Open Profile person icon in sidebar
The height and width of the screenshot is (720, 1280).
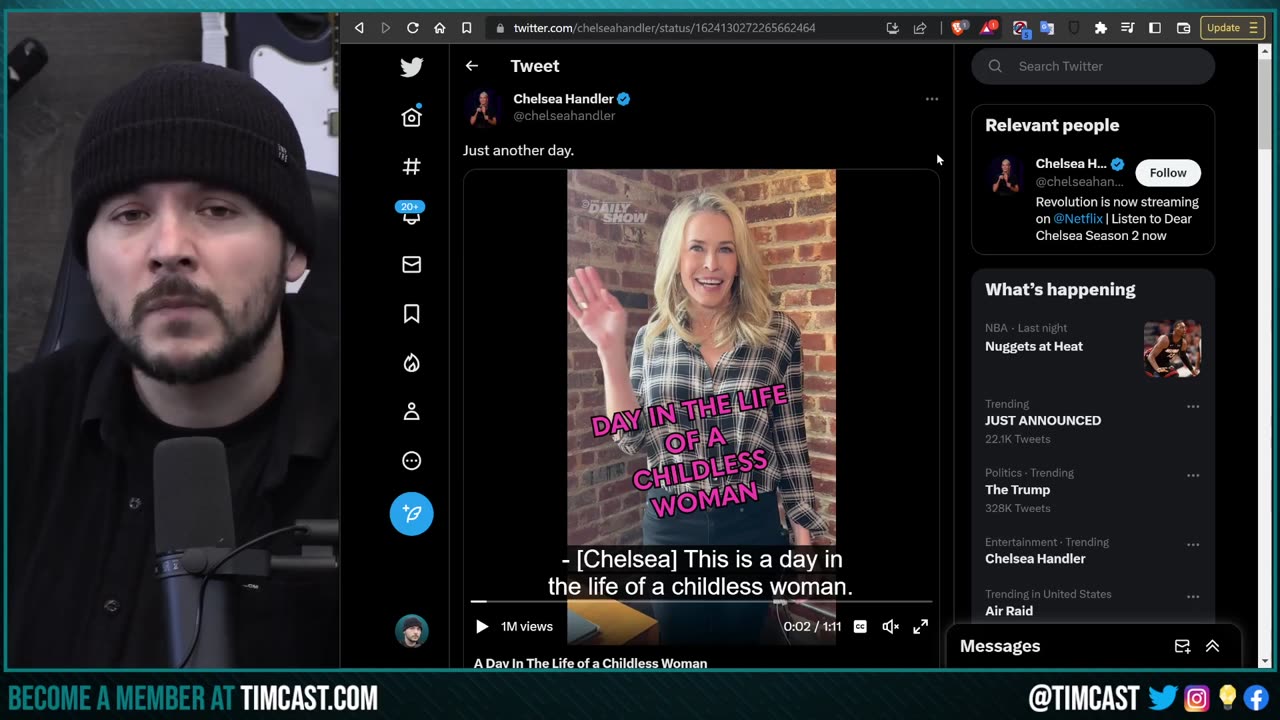click(x=411, y=411)
